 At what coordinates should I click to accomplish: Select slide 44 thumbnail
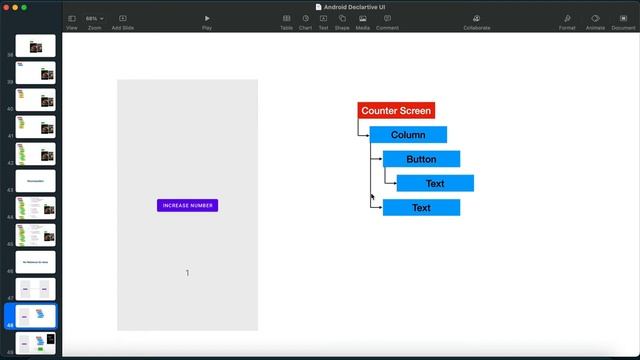[x=36, y=208]
